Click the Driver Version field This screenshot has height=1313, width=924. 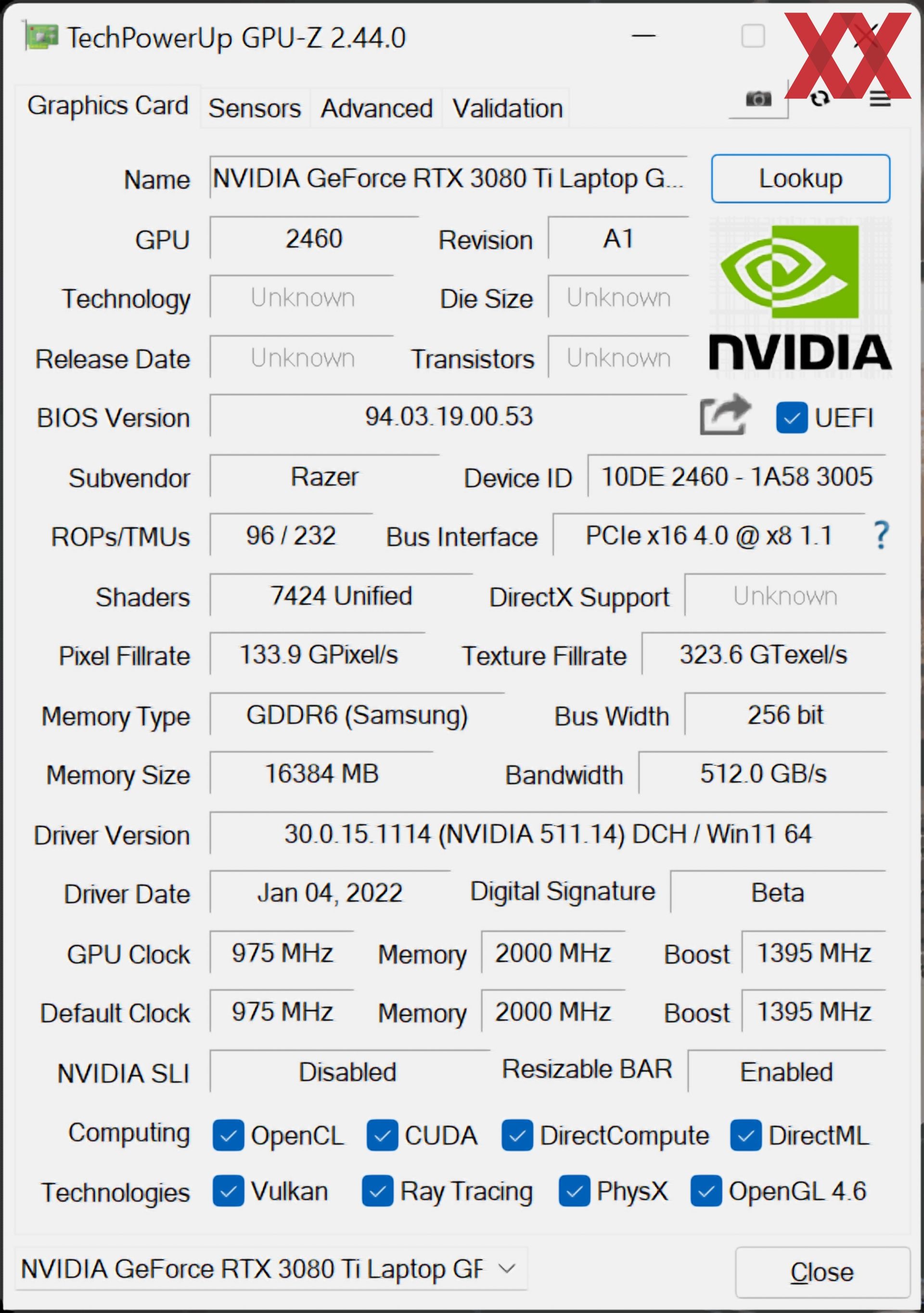tap(548, 833)
